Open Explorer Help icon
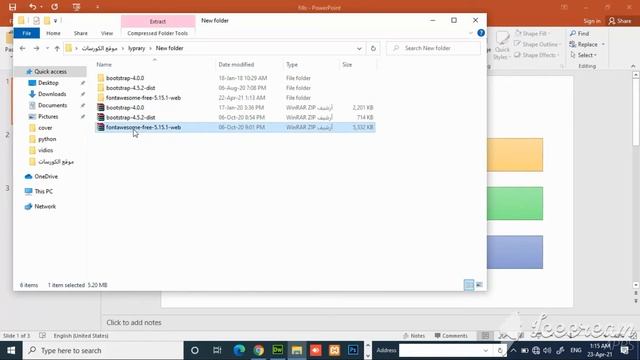640x360 pixels. coord(481,33)
